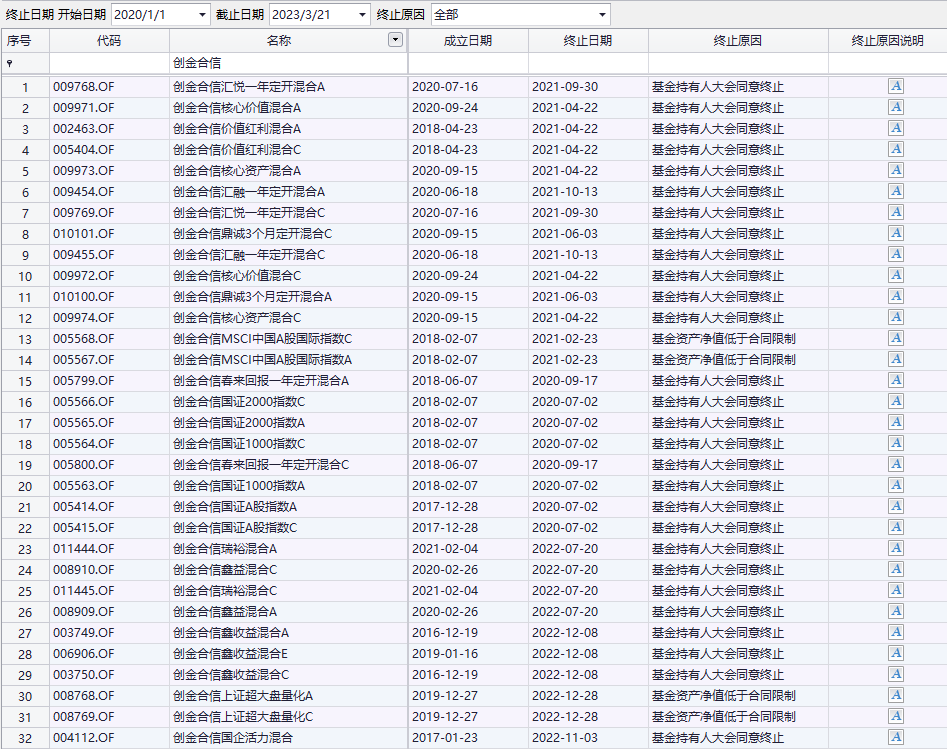Sort by the 终止原因 column header
Screen dimensions: 947x749
point(737,40)
